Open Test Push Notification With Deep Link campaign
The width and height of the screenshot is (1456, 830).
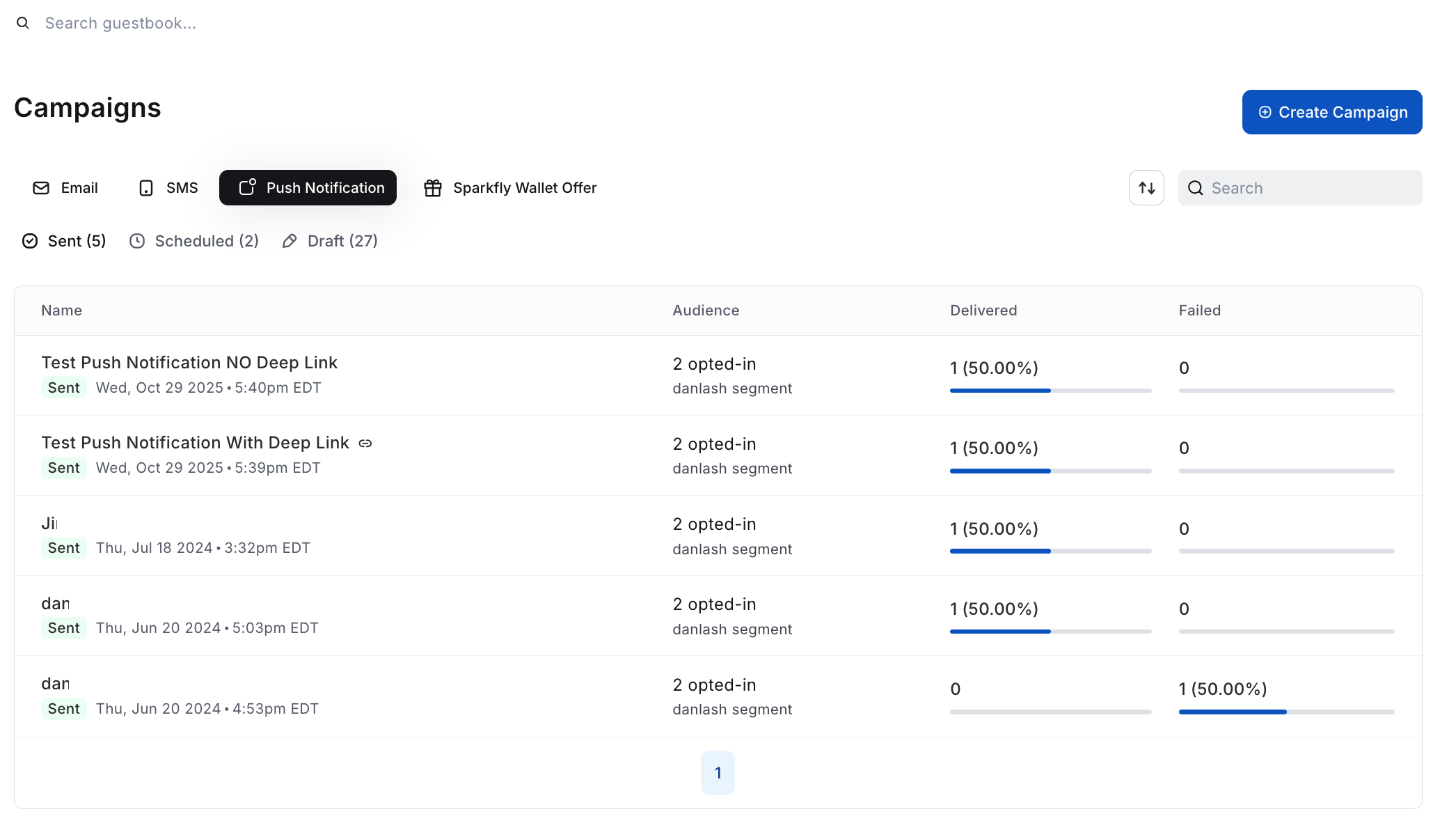coord(195,443)
